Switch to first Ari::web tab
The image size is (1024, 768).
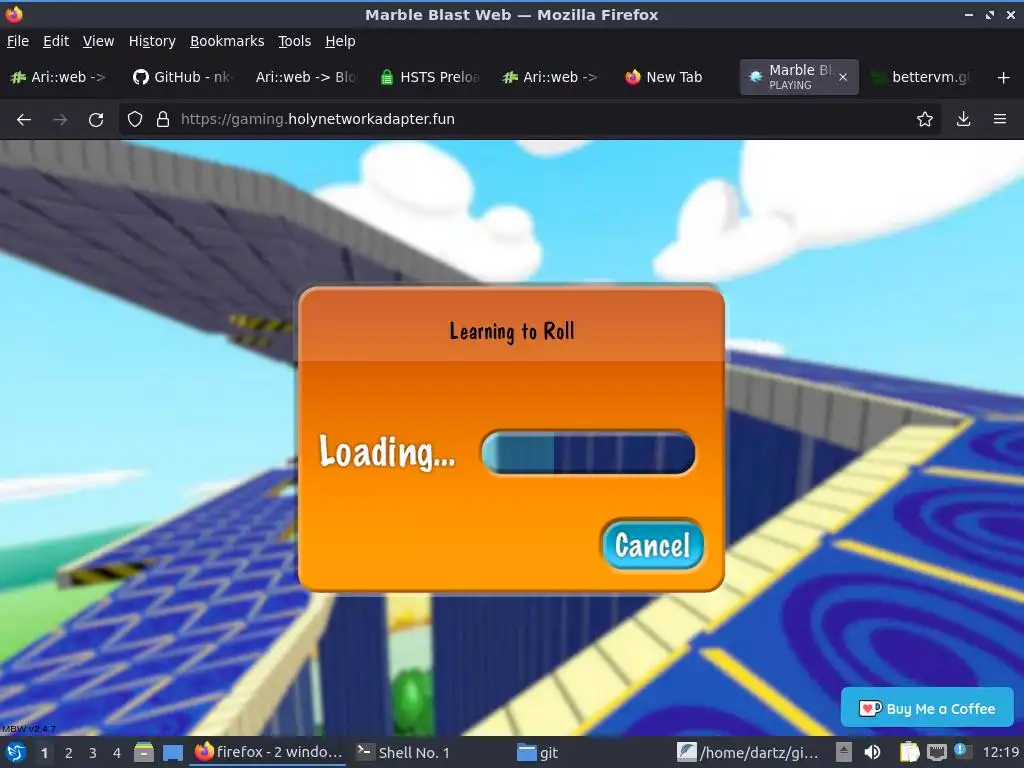point(59,77)
